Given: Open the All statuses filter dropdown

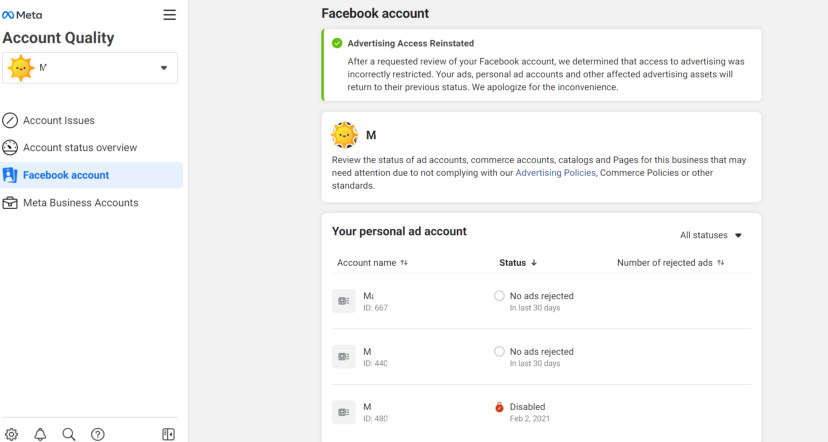Looking at the screenshot, I should click(711, 235).
